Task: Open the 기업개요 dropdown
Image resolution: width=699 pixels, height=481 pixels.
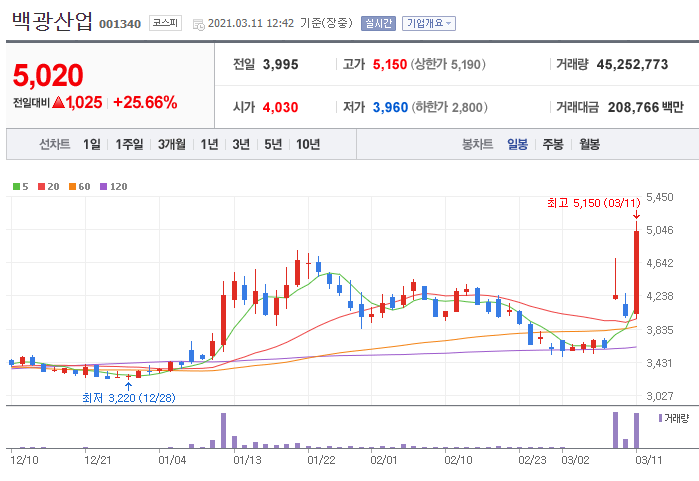Action: tap(428, 23)
